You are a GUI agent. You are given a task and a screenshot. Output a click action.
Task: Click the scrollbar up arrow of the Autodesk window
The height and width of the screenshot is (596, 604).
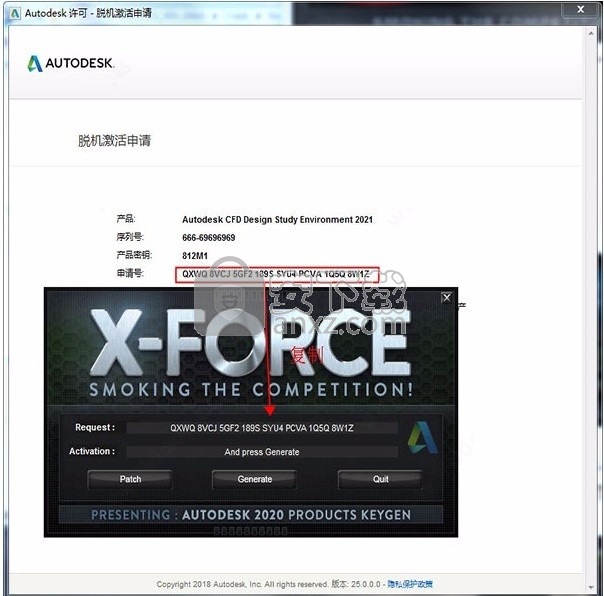pyautogui.click(x=591, y=34)
